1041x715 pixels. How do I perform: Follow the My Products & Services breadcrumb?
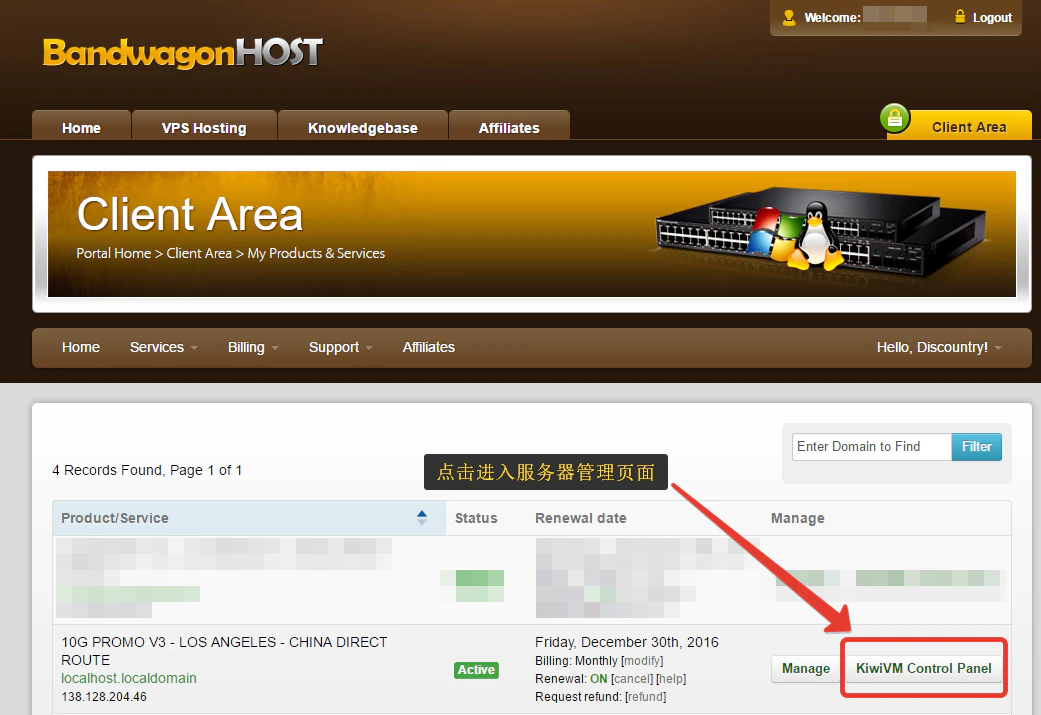tap(316, 254)
